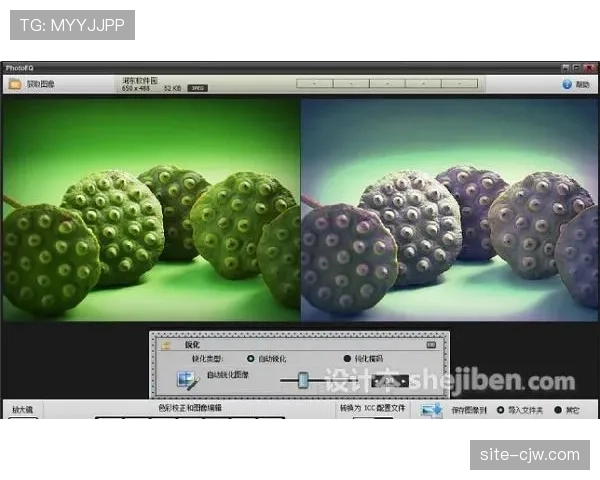Select the 自动锐化 radio option
Image resolution: width=600 pixels, height=480 pixels.
[252, 358]
